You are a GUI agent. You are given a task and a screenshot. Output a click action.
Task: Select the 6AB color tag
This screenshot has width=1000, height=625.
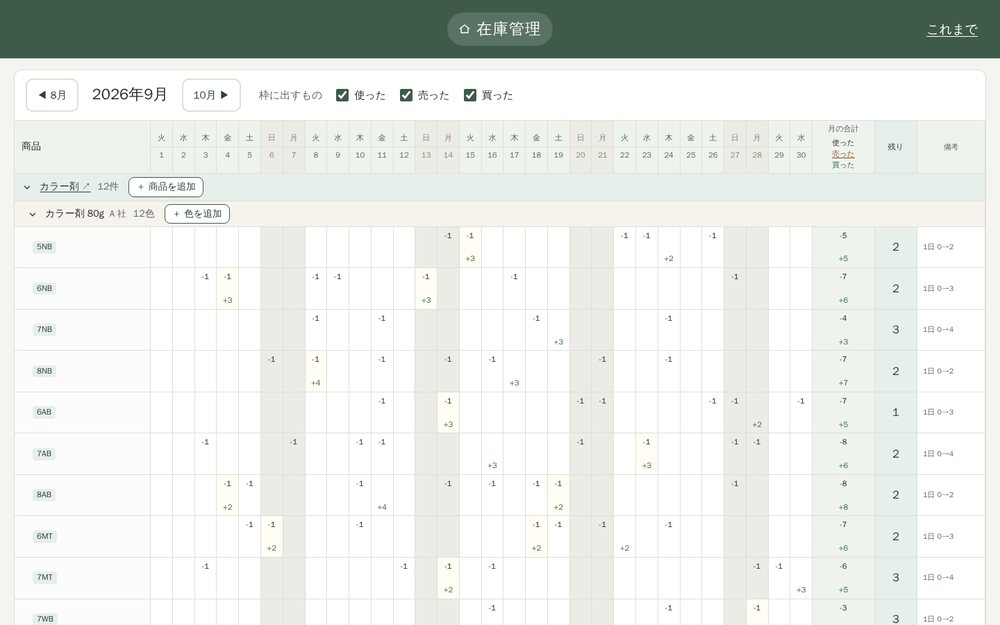coord(44,412)
